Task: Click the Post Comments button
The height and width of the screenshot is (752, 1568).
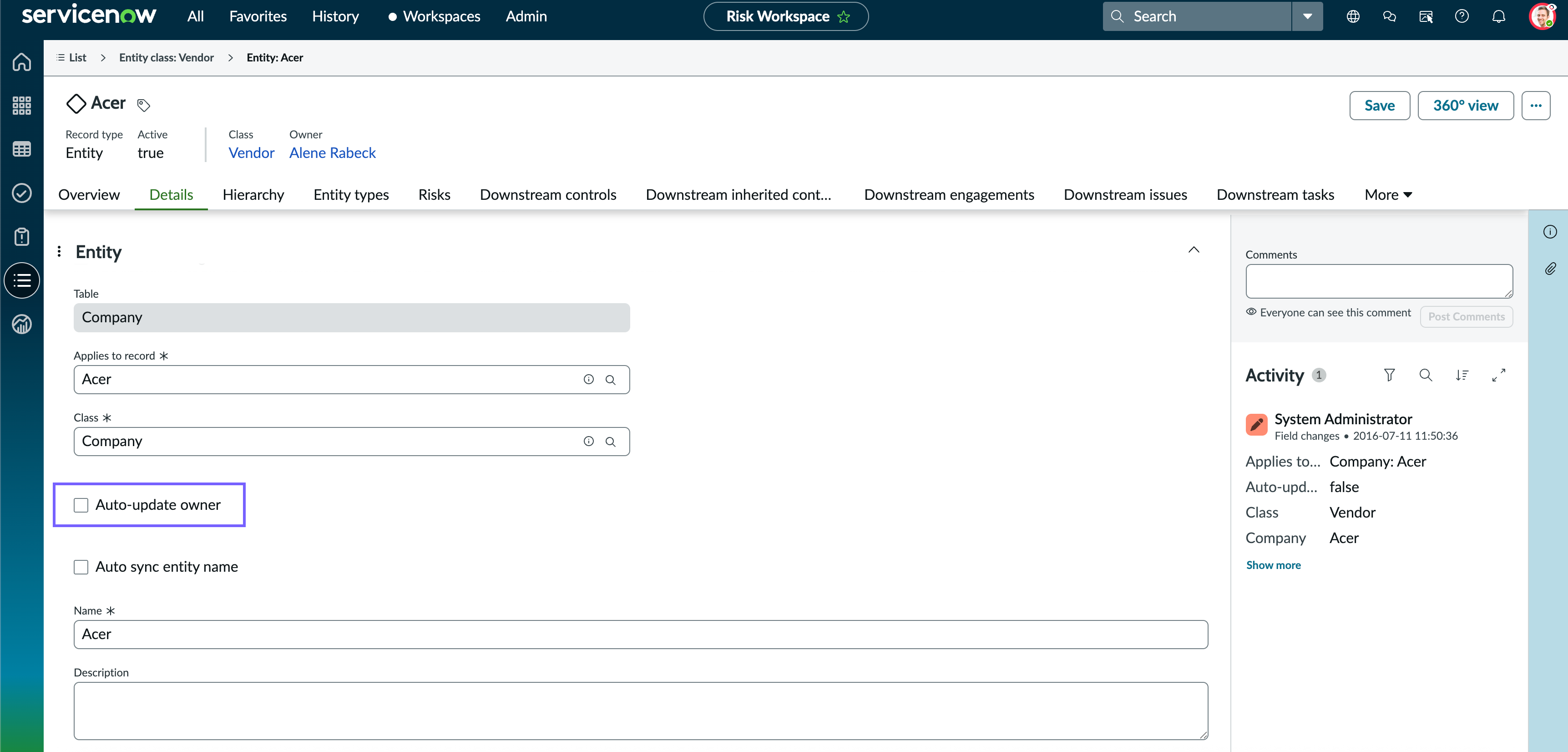Action: coord(1467,317)
